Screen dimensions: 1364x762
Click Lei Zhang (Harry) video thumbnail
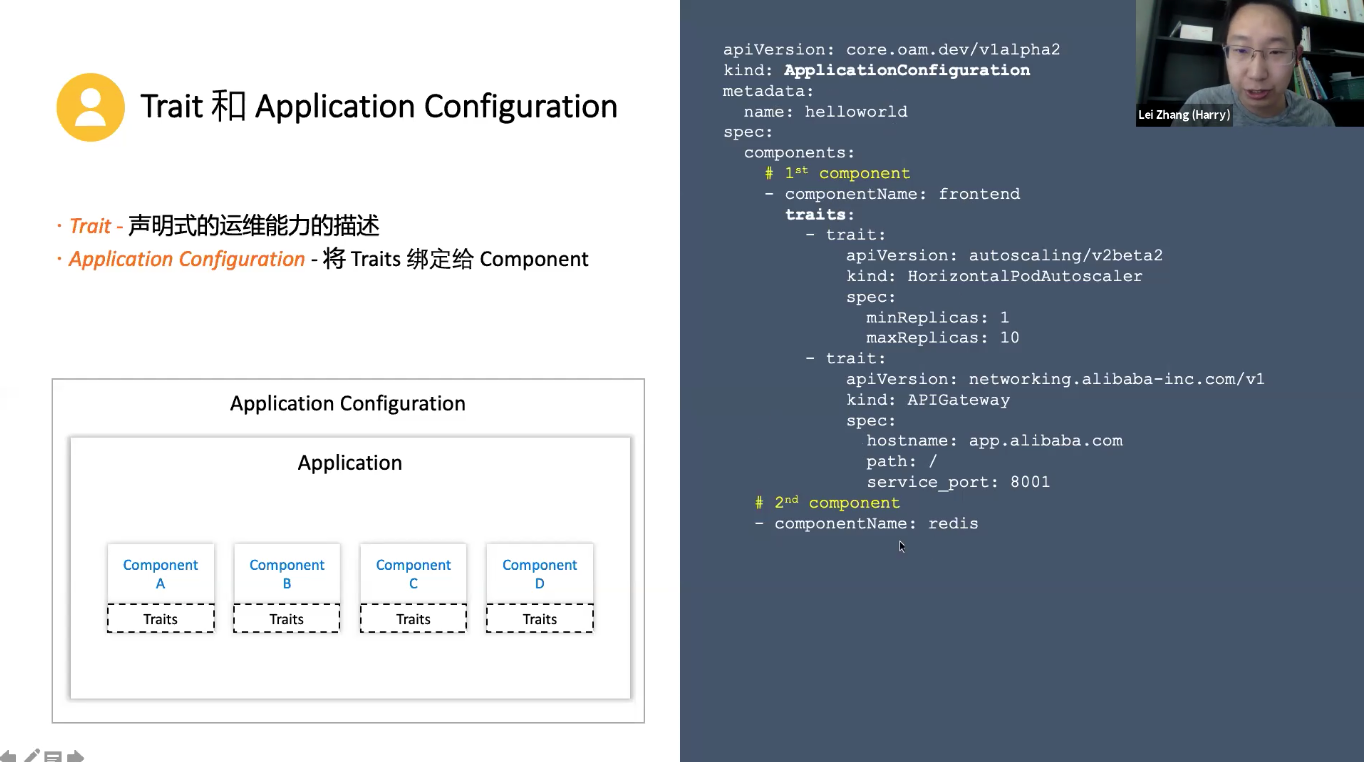point(1249,63)
